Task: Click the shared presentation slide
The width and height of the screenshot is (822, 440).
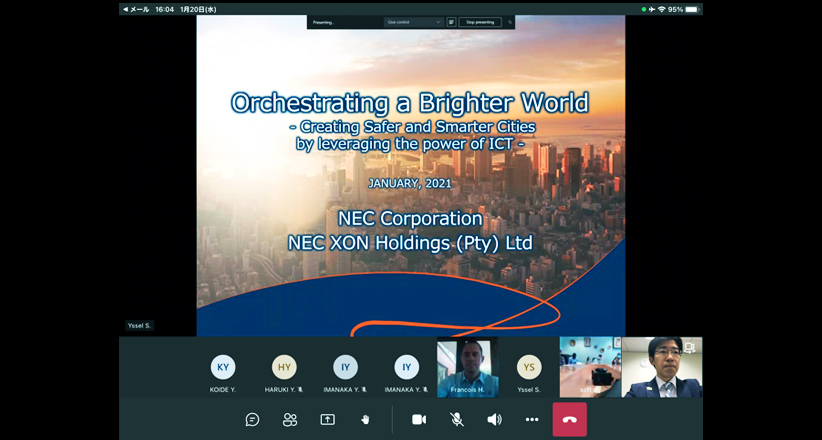Action: [x=410, y=176]
